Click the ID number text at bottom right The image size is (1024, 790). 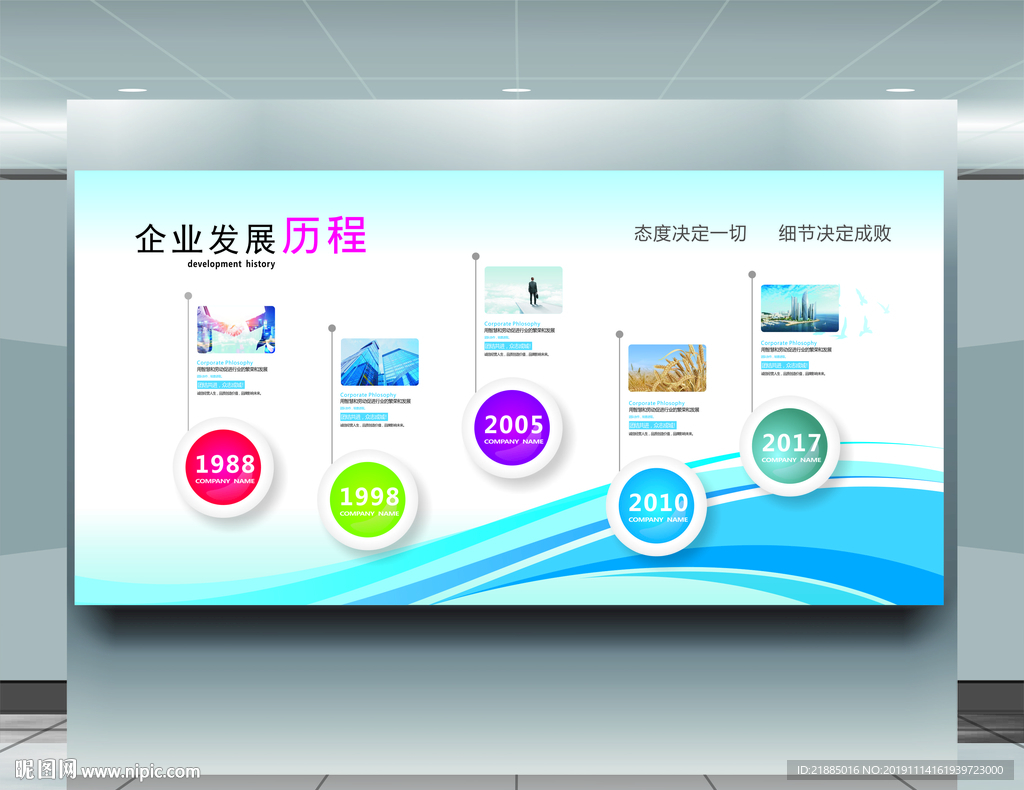[900, 770]
